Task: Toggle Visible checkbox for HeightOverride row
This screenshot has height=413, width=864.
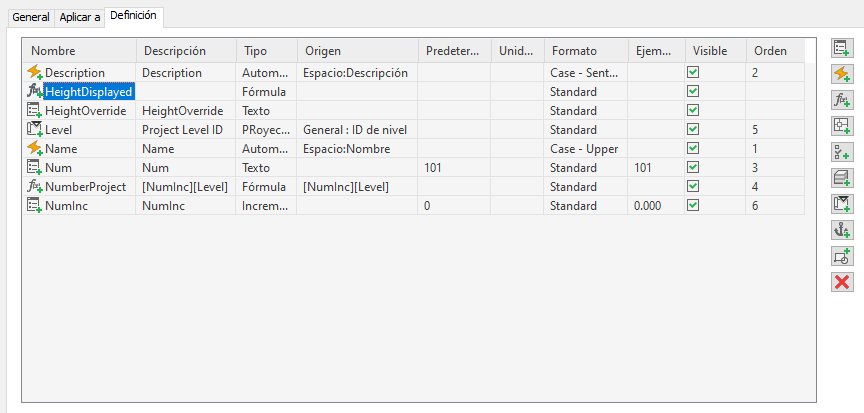Action: [x=692, y=111]
